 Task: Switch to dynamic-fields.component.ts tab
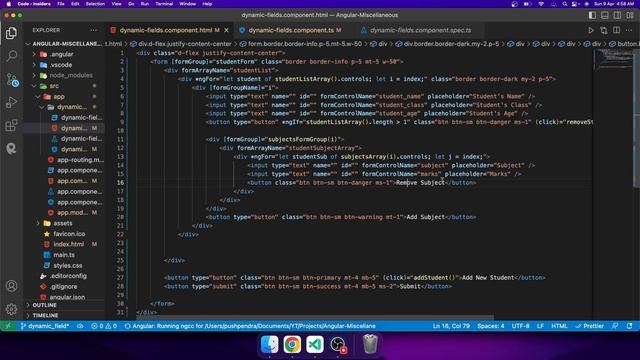pyautogui.click(x=291, y=30)
